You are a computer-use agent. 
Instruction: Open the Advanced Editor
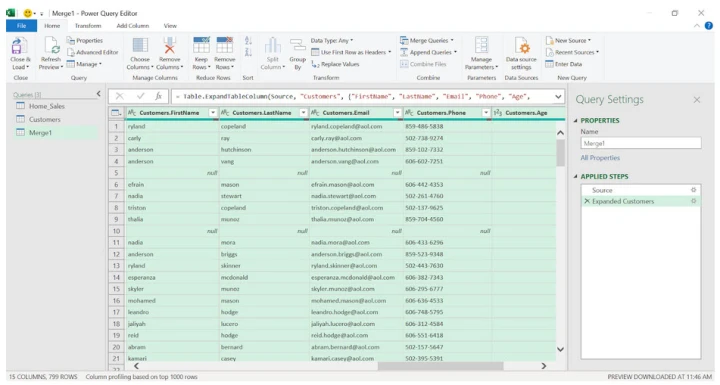93,52
